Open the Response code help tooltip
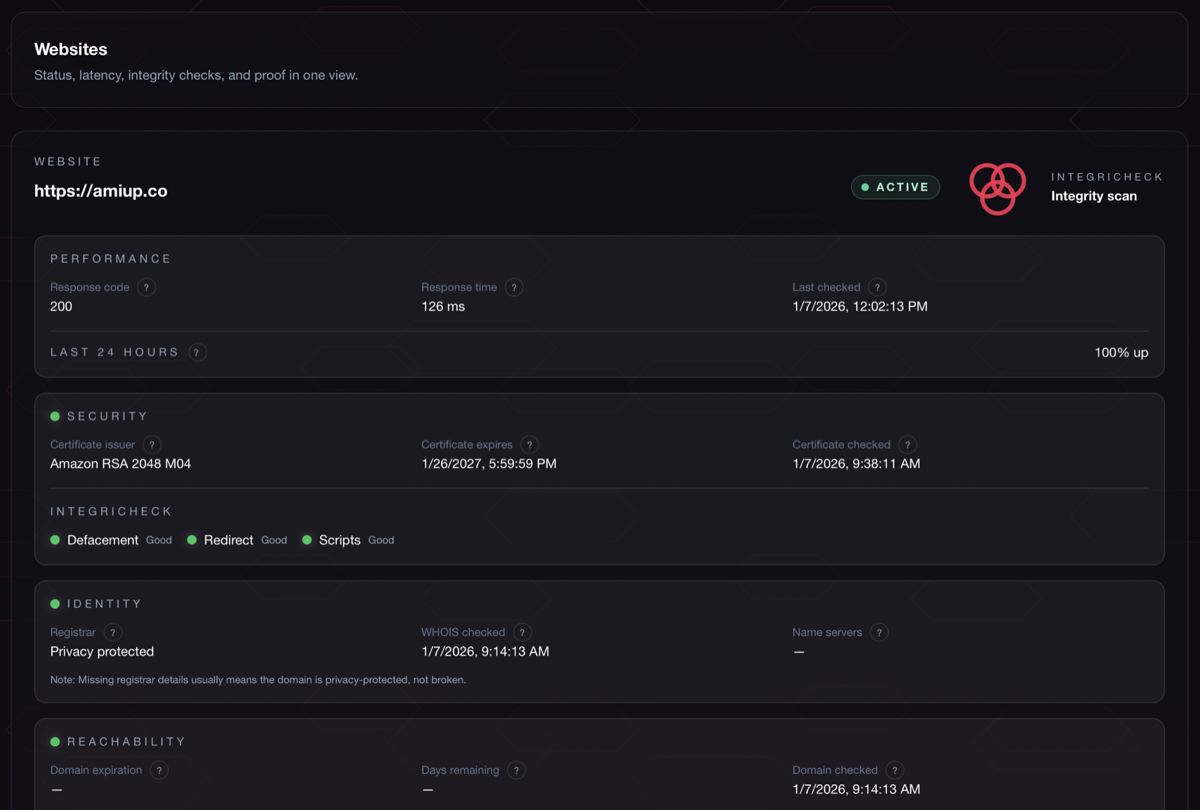 pos(146,287)
